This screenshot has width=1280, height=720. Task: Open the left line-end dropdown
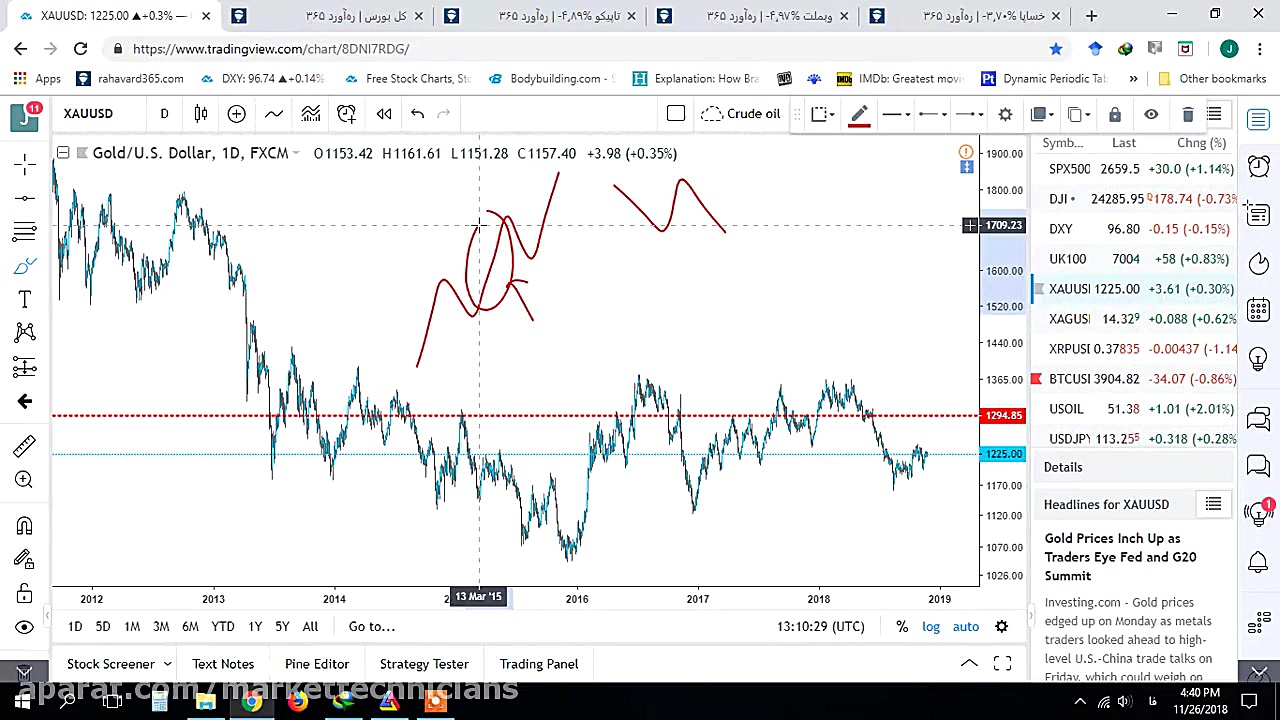tap(933, 114)
